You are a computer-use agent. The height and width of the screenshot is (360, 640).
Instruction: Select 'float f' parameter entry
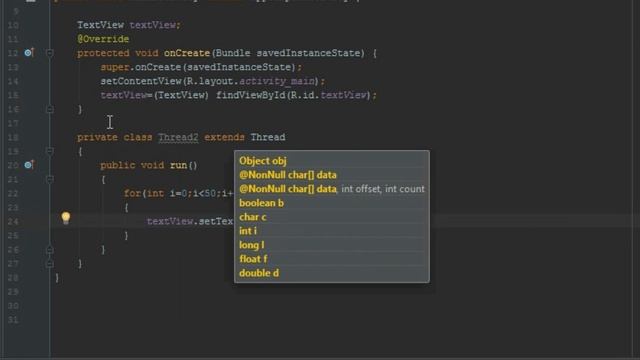click(331, 259)
